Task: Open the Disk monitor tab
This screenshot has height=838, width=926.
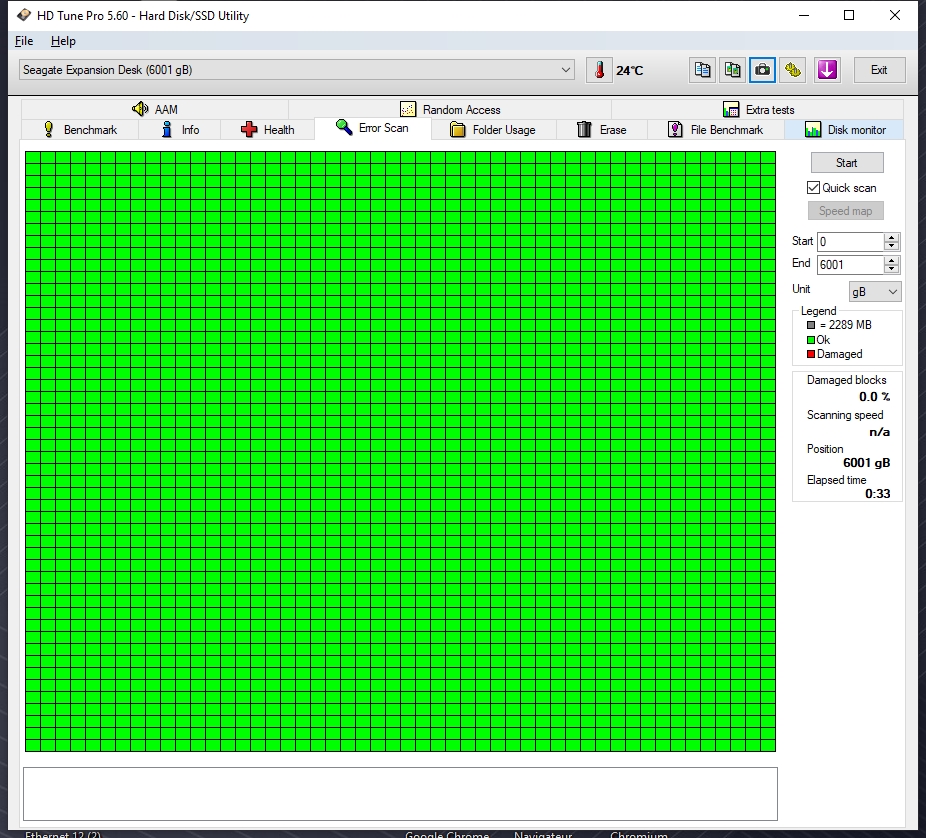Action: pyautogui.click(x=844, y=130)
